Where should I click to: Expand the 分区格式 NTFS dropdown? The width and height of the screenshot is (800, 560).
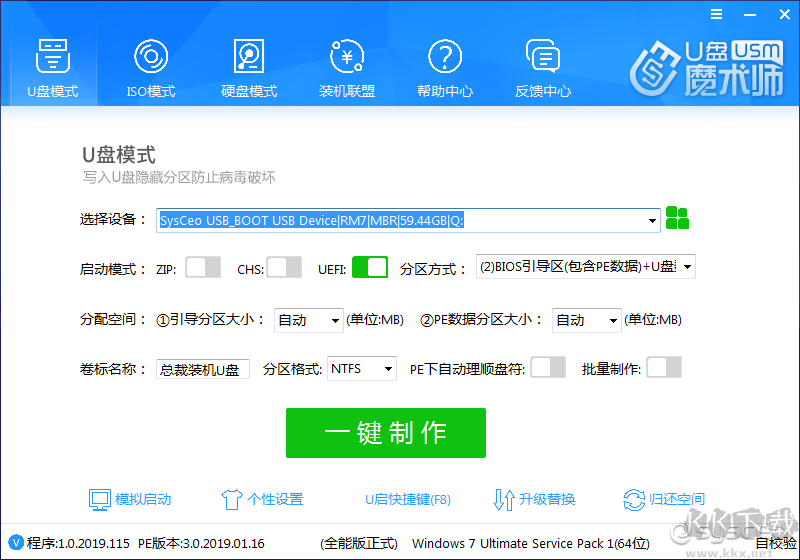[388, 369]
